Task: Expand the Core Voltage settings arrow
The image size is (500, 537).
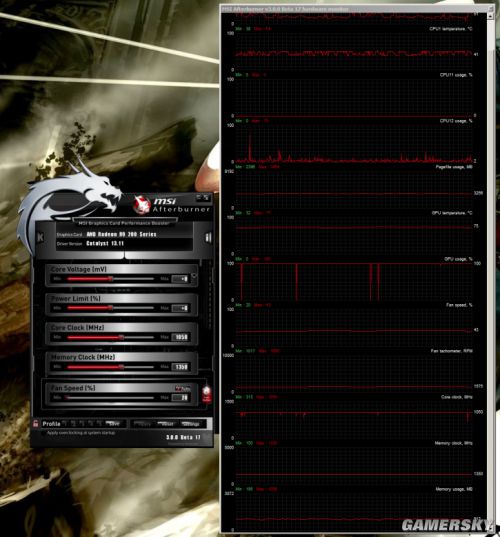Action: click(194, 275)
